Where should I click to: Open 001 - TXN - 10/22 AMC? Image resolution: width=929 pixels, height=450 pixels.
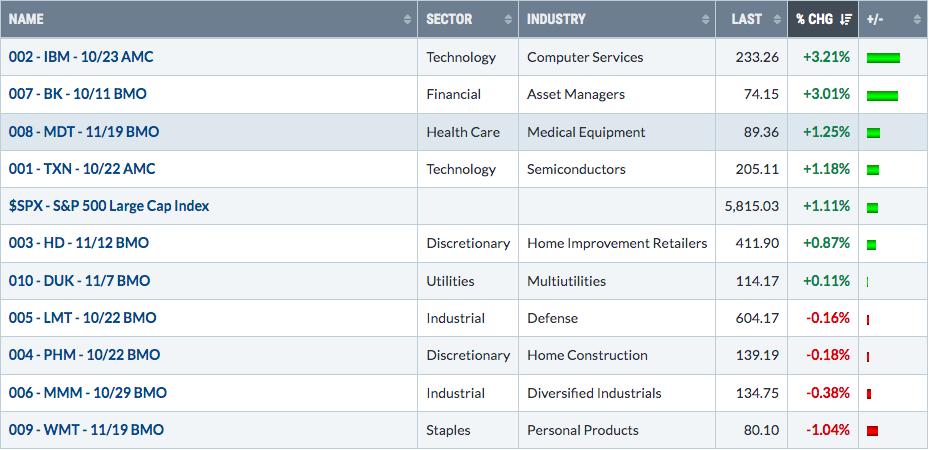[x=82, y=169]
